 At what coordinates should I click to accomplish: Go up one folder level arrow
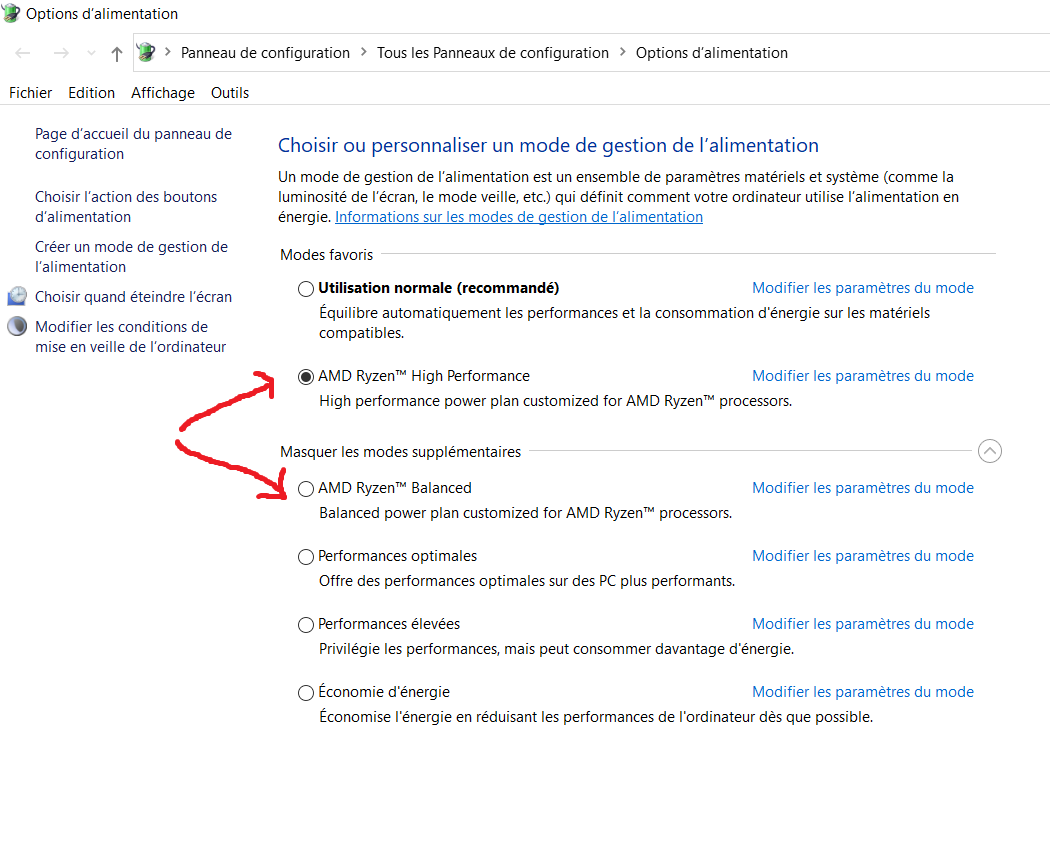(117, 54)
